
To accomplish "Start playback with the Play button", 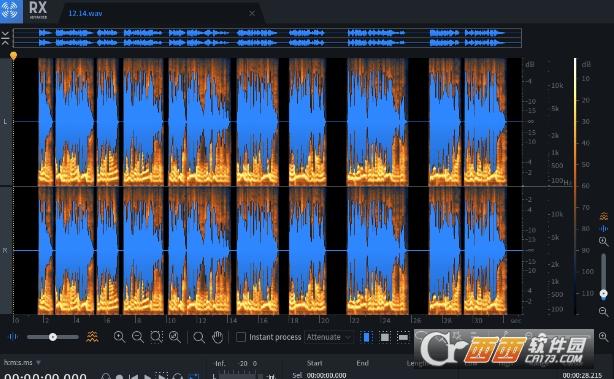I will point(148,377).
